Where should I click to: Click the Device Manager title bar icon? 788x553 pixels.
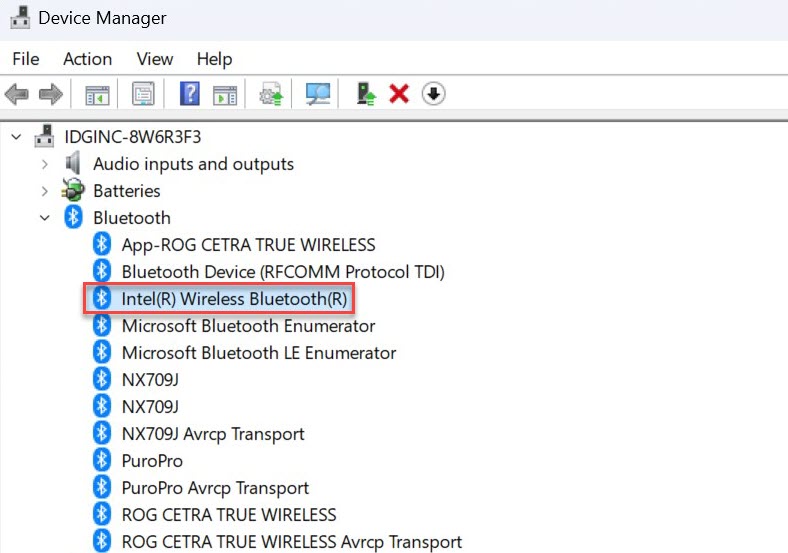click(x=20, y=18)
